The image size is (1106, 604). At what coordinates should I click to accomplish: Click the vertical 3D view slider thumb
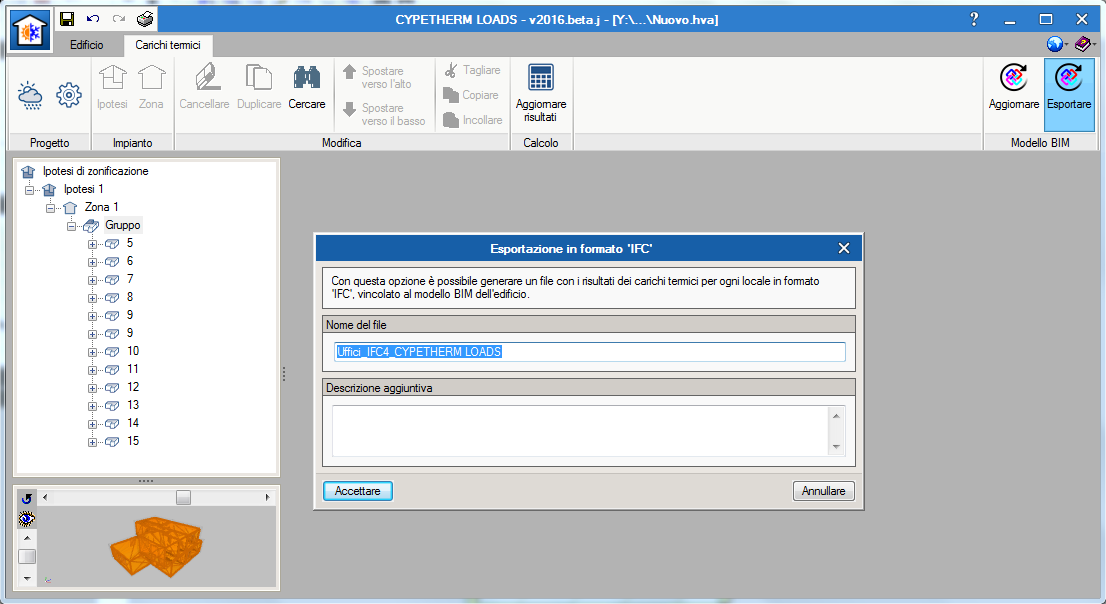[27, 556]
